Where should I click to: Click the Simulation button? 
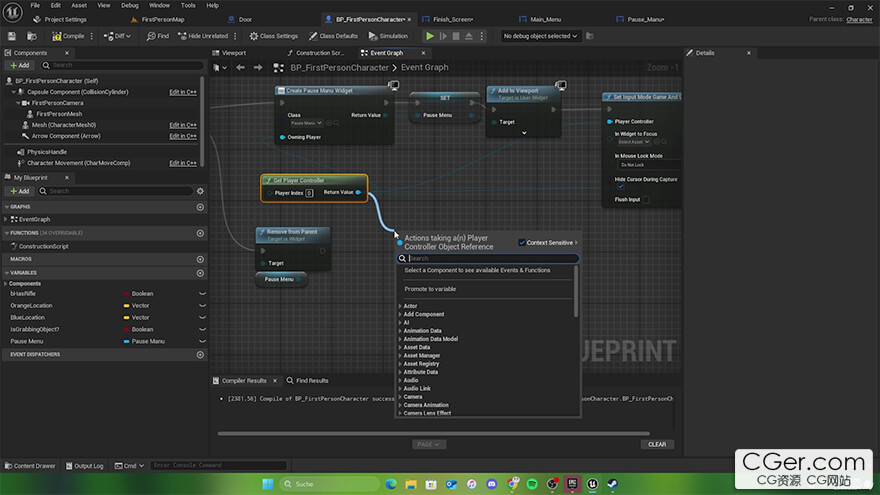point(388,36)
